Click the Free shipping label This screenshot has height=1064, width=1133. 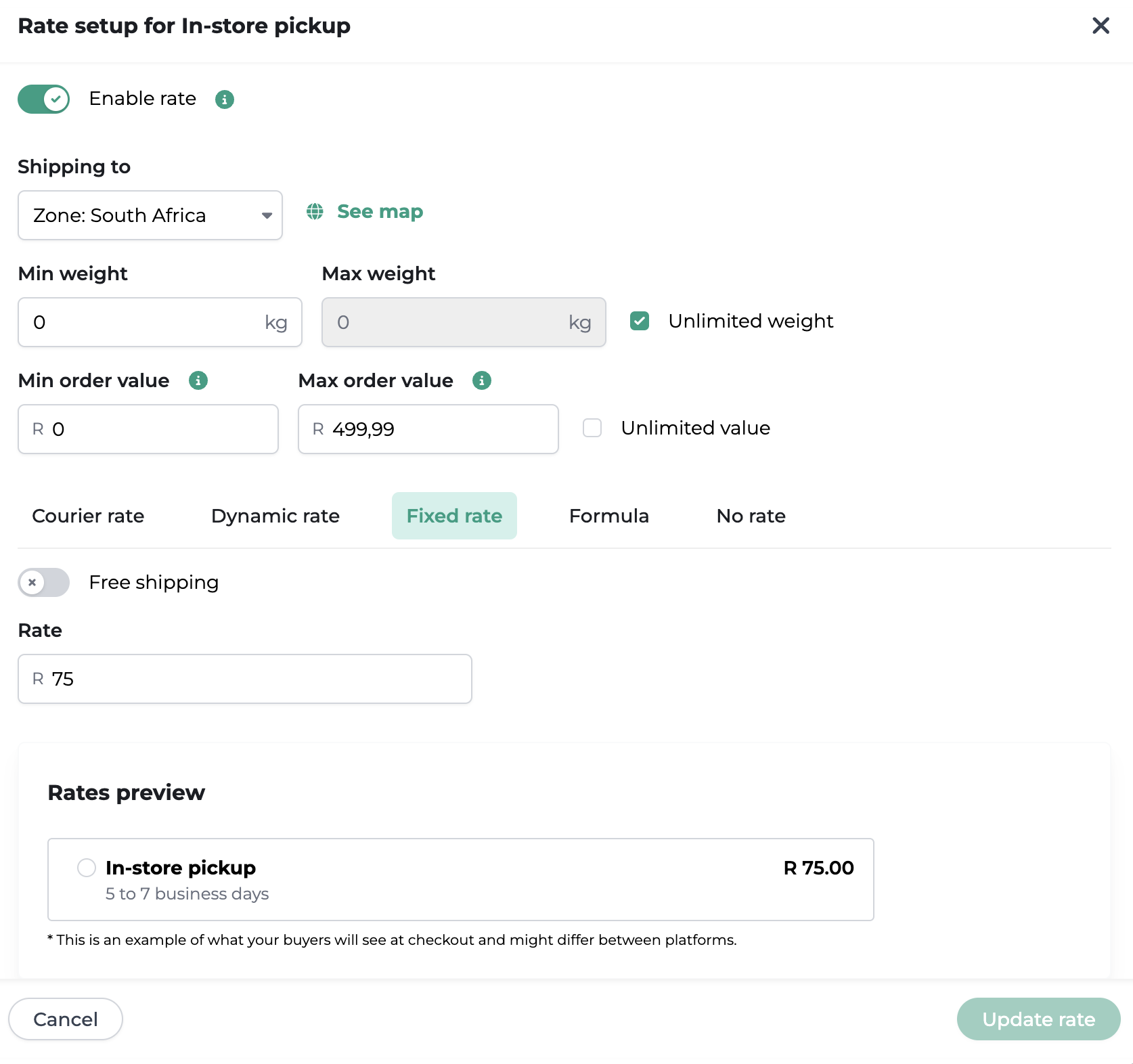[x=154, y=582]
